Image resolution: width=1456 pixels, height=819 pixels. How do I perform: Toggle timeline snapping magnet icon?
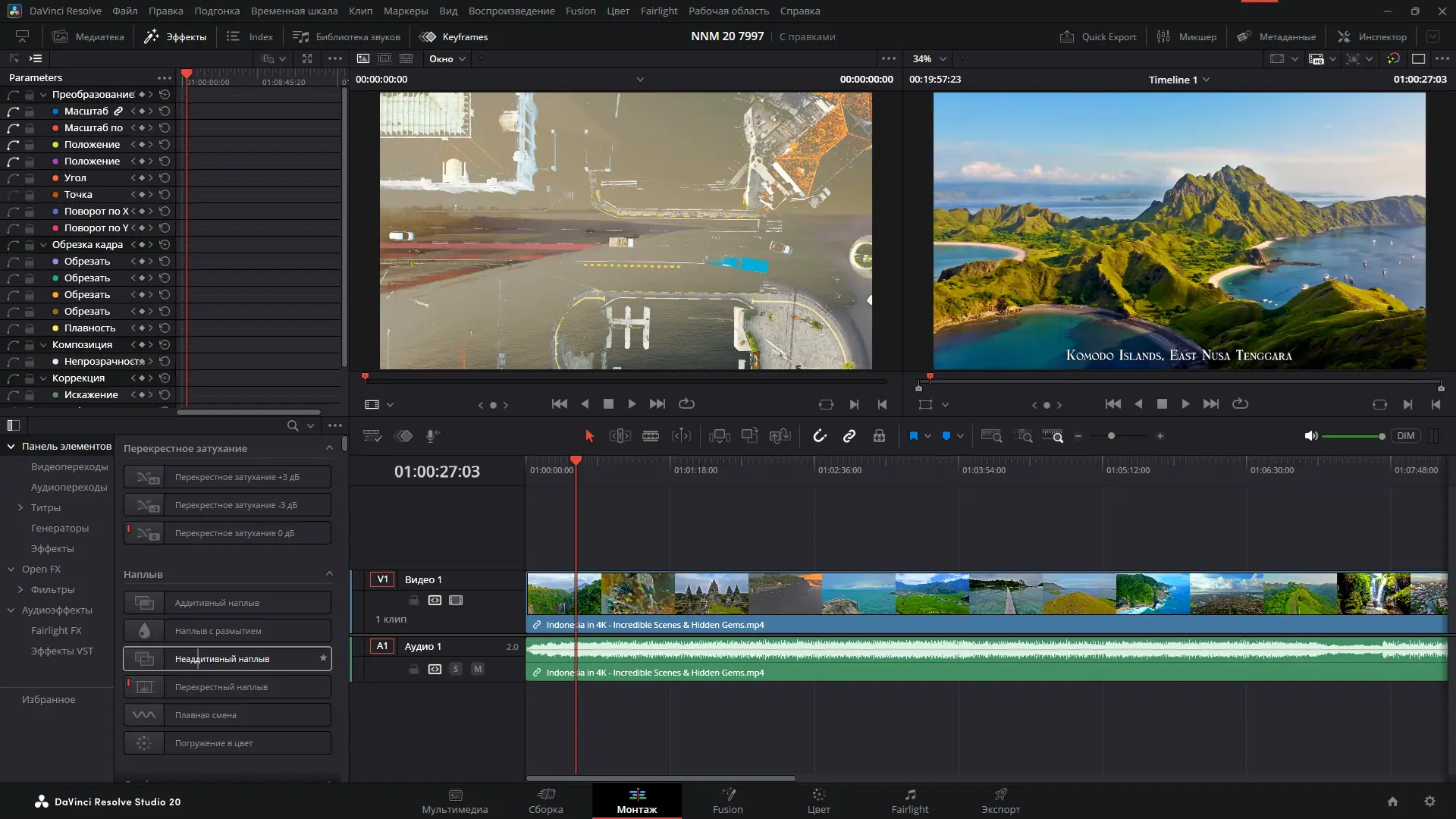coord(819,436)
